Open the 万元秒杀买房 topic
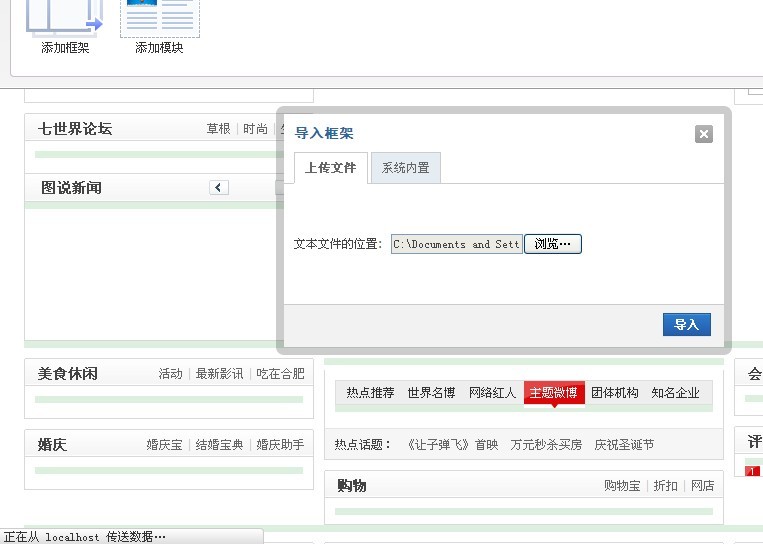Screen dimensions: 763x544 (546, 445)
